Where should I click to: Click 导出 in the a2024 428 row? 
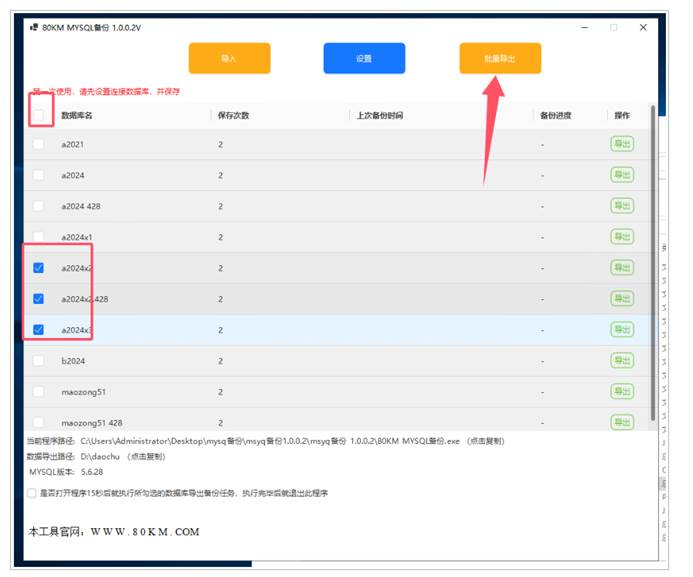[x=622, y=206]
